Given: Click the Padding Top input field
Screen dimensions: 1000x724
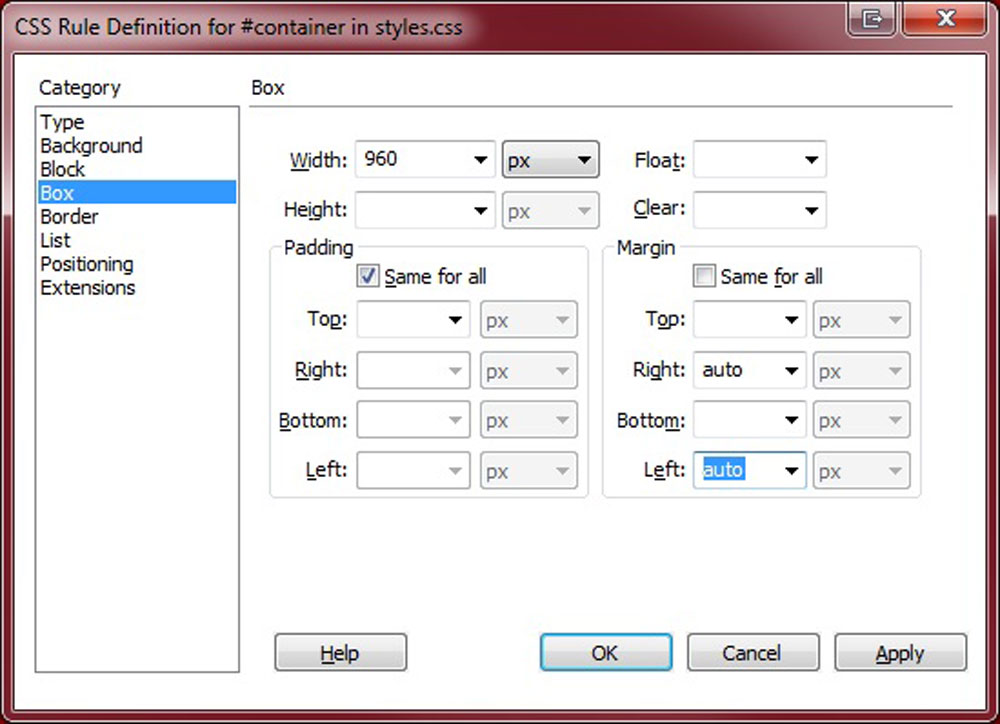Looking at the screenshot, I should (x=400, y=321).
